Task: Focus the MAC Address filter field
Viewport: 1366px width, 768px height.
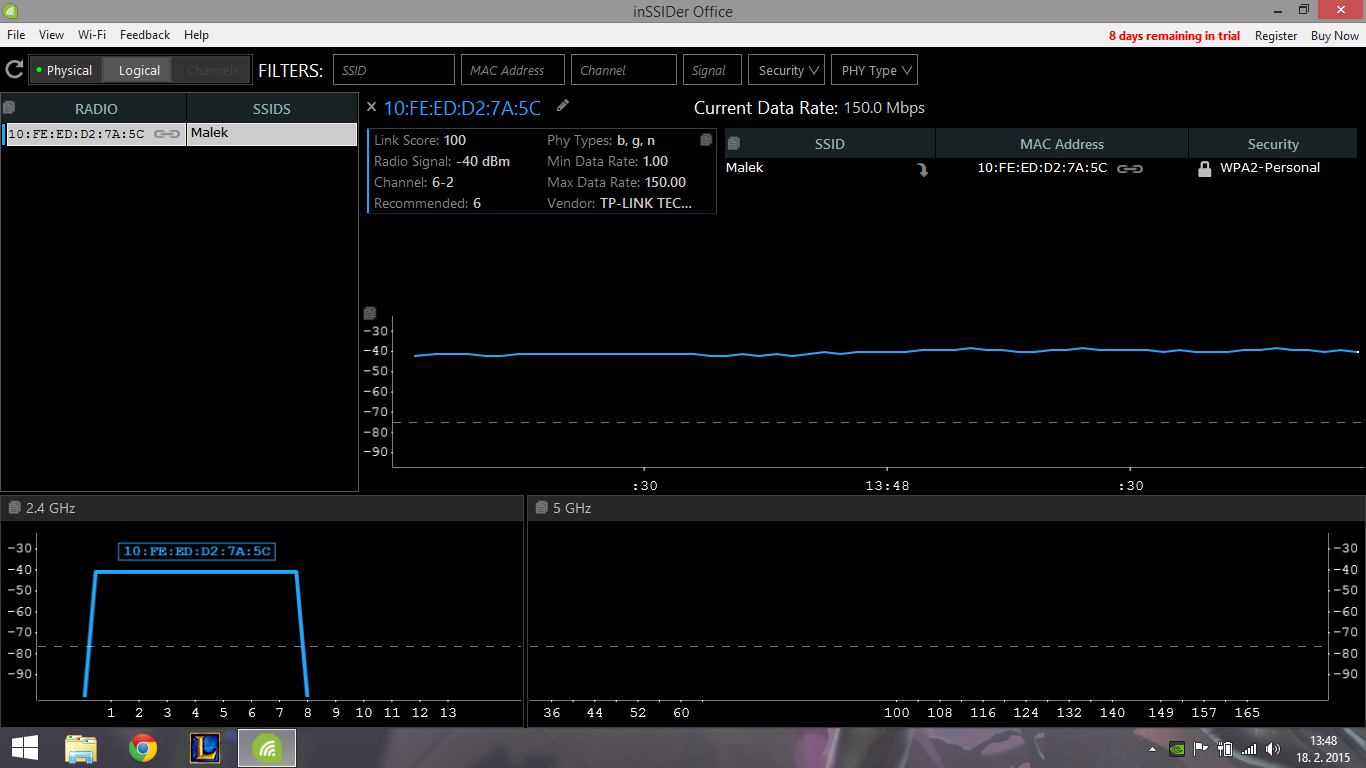Action: pyautogui.click(x=513, y=70)
